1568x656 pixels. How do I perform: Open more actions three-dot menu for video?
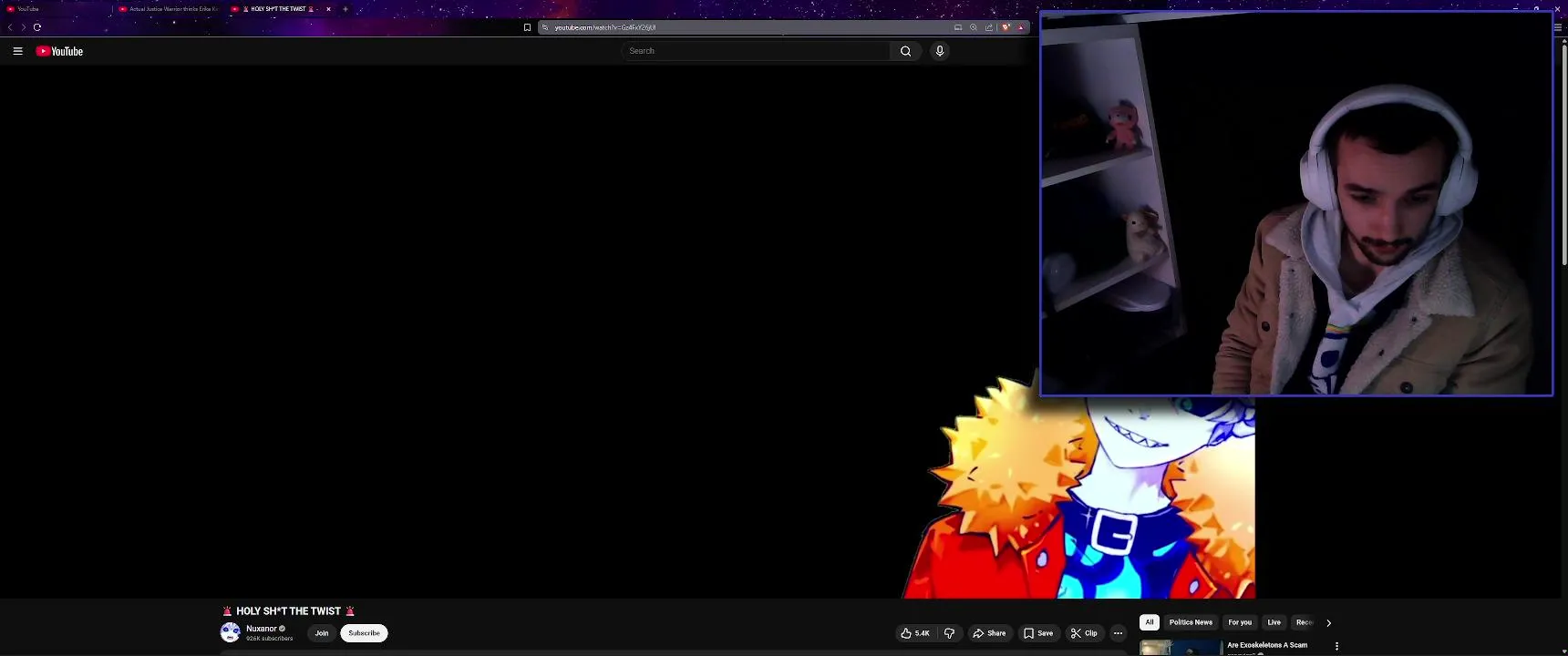pos(1118,633)
